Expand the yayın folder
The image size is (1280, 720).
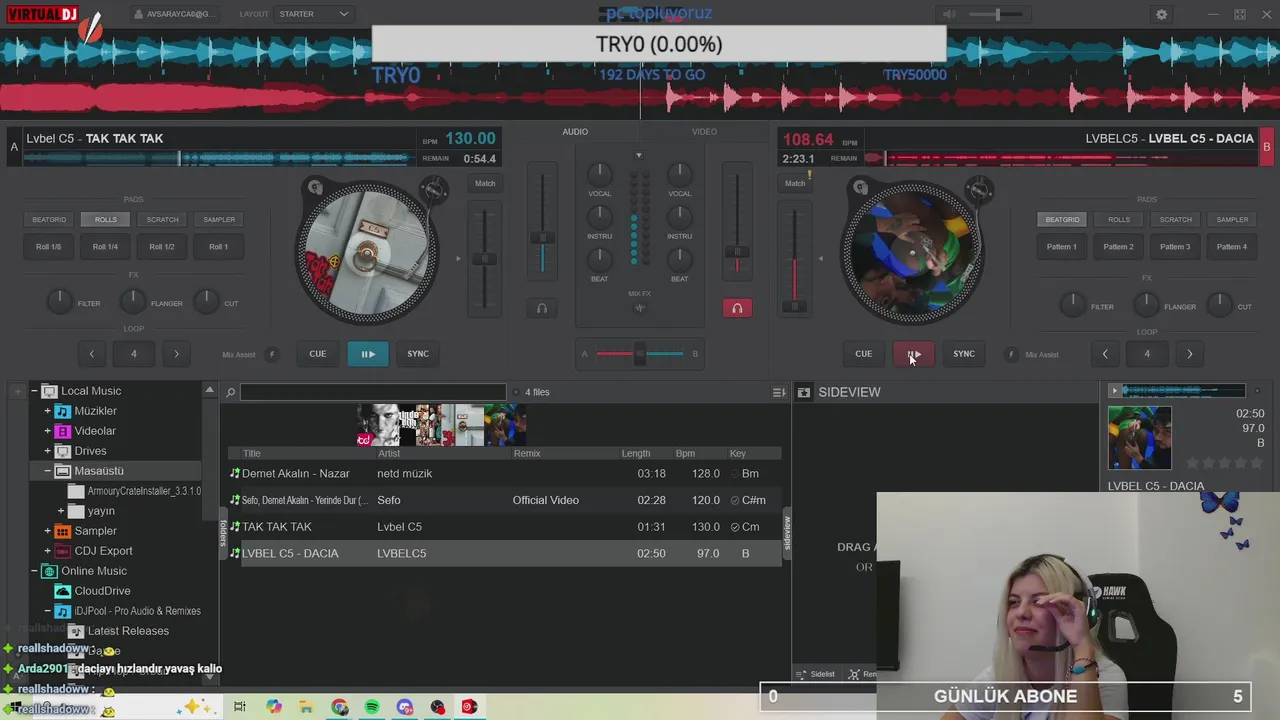pyautogui.click(x=61, y=511)
